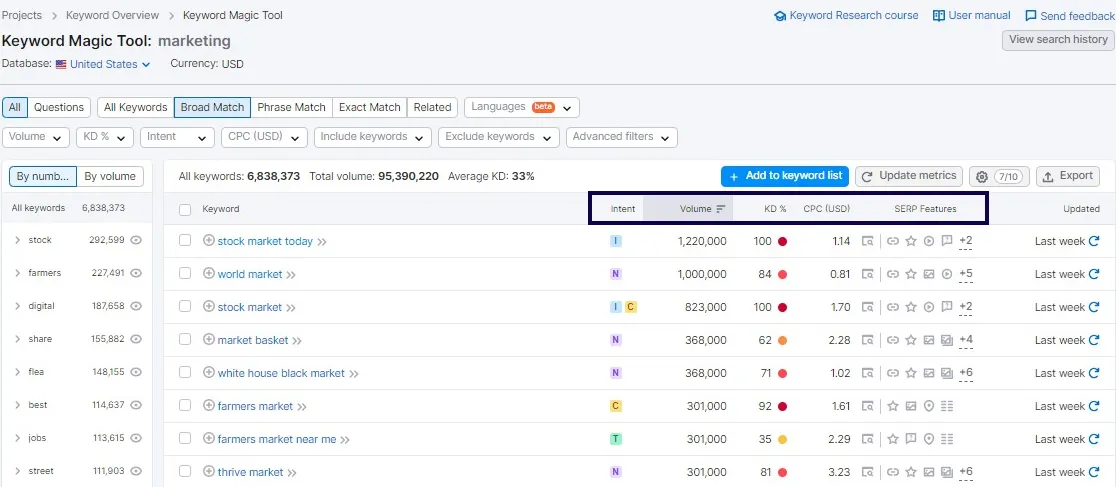The height and width of the screenshot is (487, 1116).
Task: Open the Advanced filters dropdown
Action: coord(621,137)
